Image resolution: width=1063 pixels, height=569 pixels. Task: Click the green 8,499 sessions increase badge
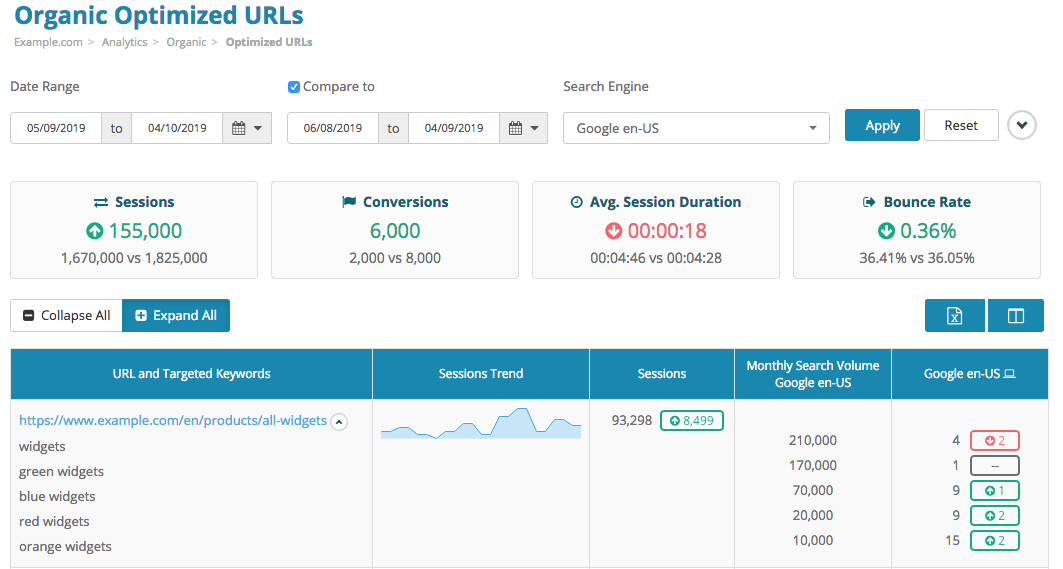coord(691,421)
